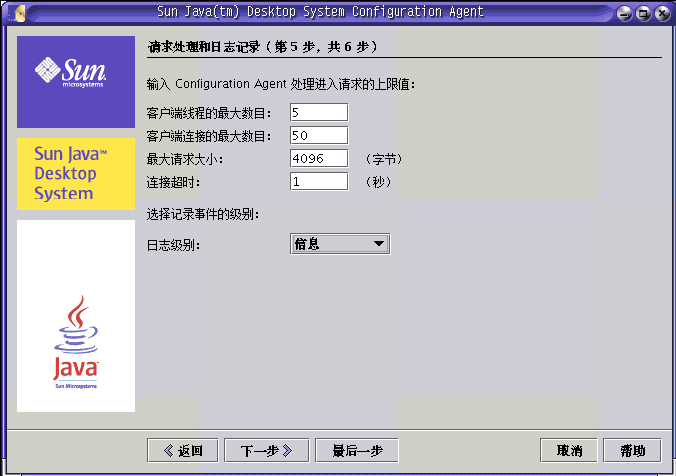Screen dimensions: 676x476
Task: Click the Java coffee cup logo
Action: (76, 341)
